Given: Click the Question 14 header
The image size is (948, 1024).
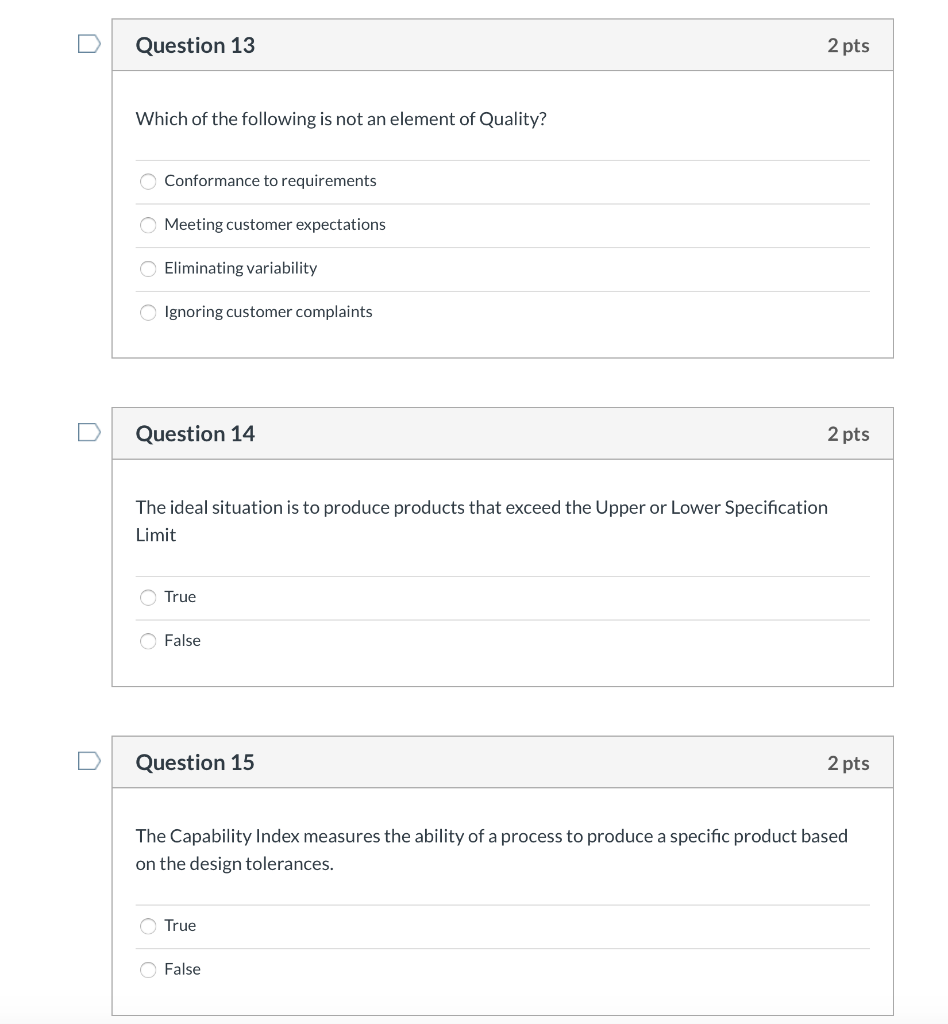Looking at the screenshot, I should tap(195, 434).
